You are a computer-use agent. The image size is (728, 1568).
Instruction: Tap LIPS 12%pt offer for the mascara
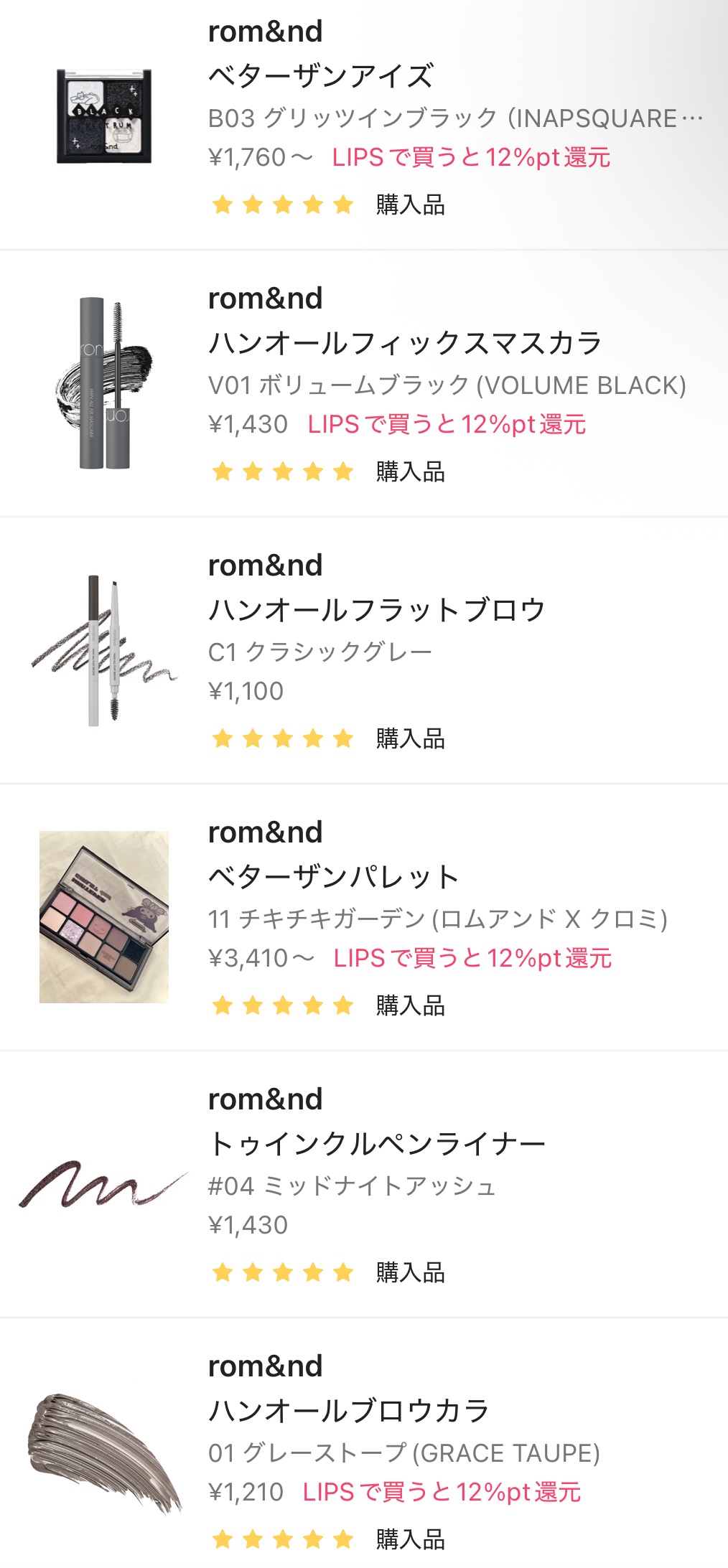pyautogui.click(x=447, y=424)
